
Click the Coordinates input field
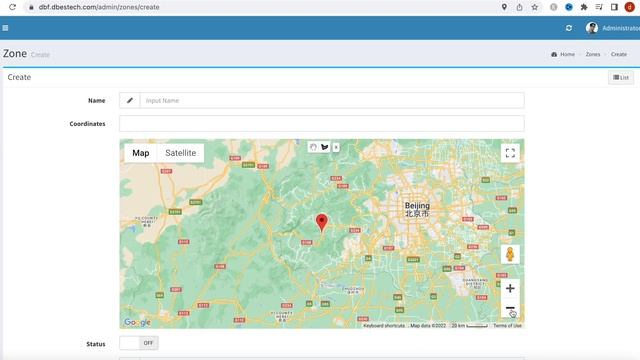pos(322,124)
